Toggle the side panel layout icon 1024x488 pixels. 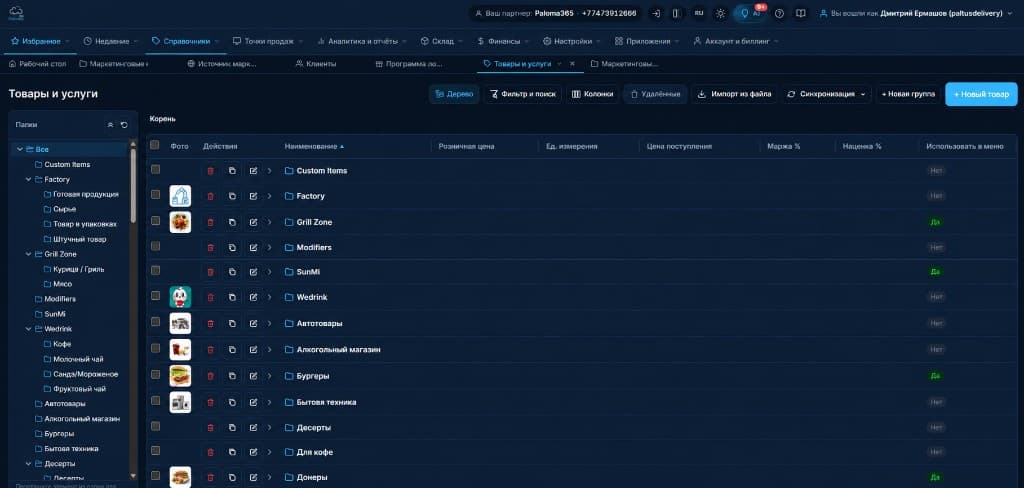pos(677,13)
